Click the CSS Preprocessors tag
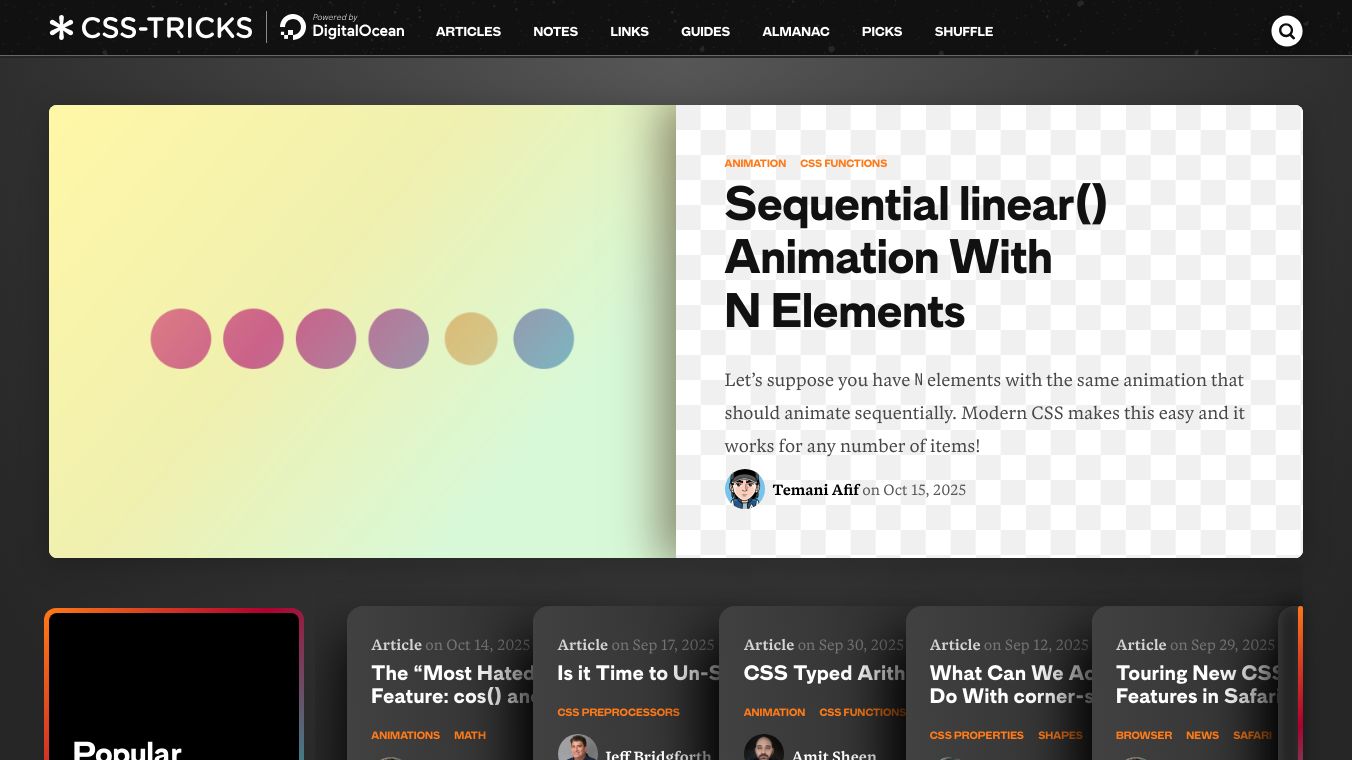Screen dimensions: 1352x760 click(x=618, y=712)
